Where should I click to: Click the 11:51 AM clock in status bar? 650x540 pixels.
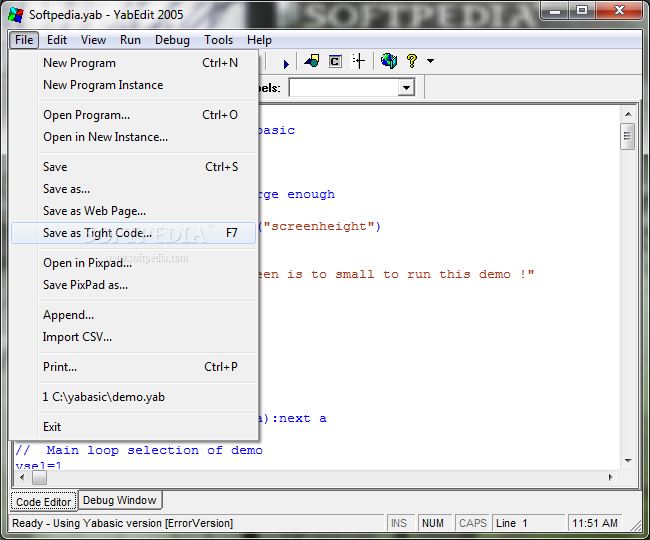pos(595,523)
